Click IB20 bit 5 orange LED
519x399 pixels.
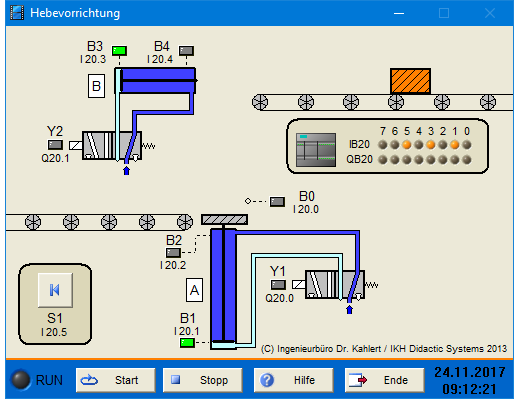[x=407, y=145]
